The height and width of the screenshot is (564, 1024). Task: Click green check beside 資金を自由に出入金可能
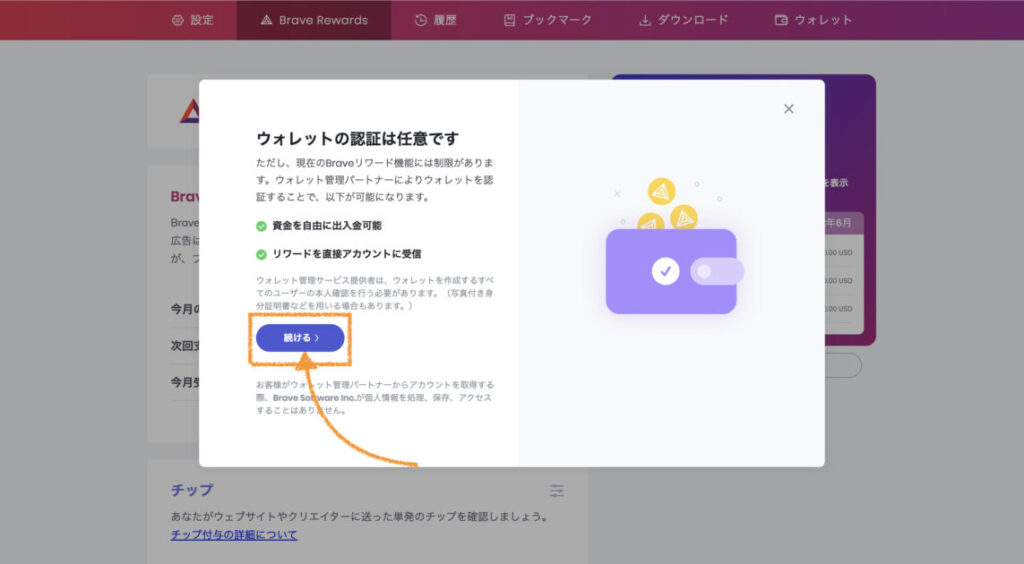tap(261, 226)
